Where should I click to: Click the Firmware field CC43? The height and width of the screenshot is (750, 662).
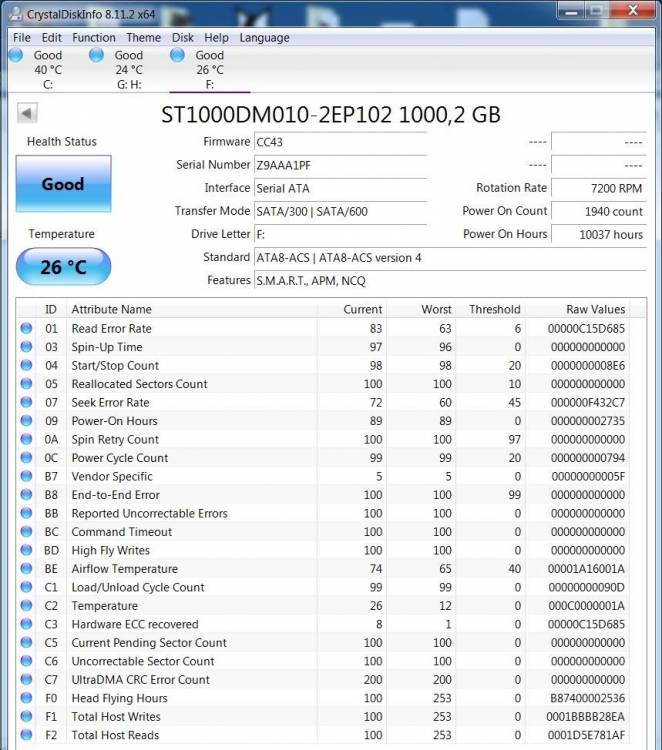pyautogui.click(x=340, y=142)
